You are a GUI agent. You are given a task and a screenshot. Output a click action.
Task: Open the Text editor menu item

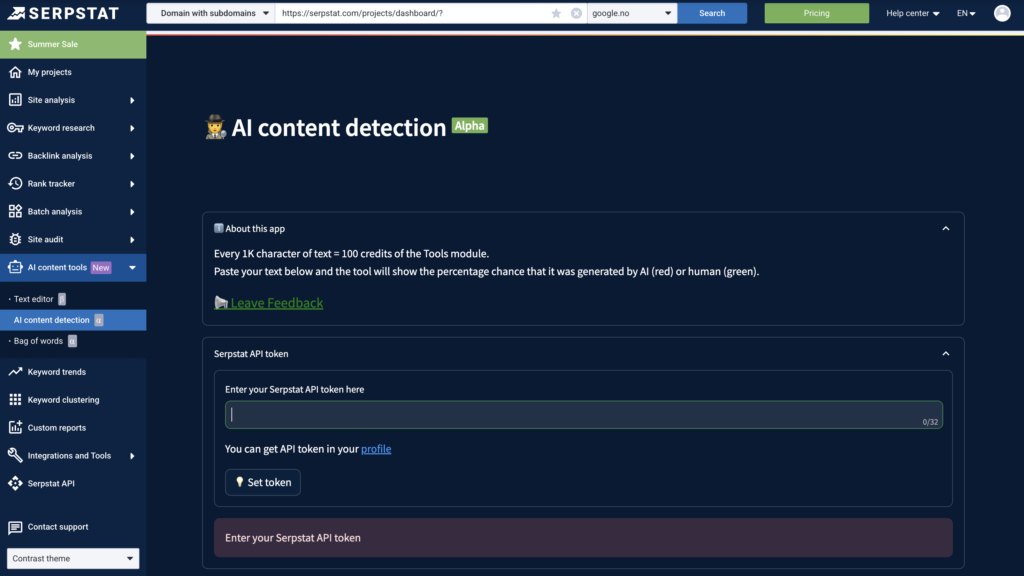click(33, 299)
